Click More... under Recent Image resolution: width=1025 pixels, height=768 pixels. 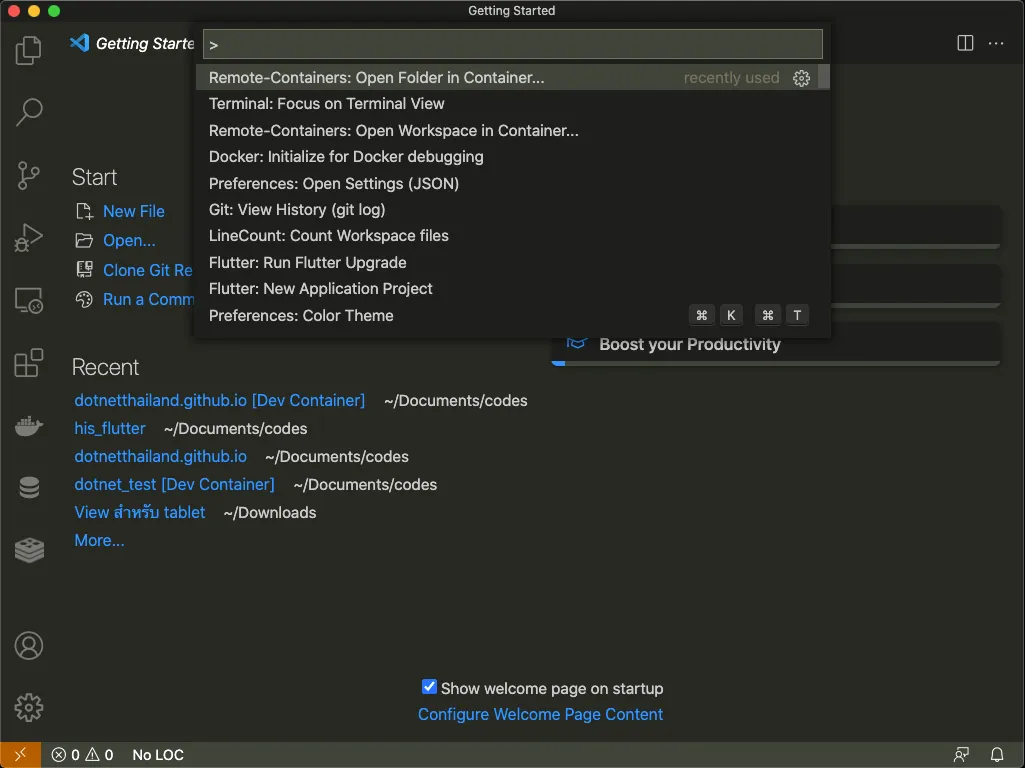pos(99,540)
